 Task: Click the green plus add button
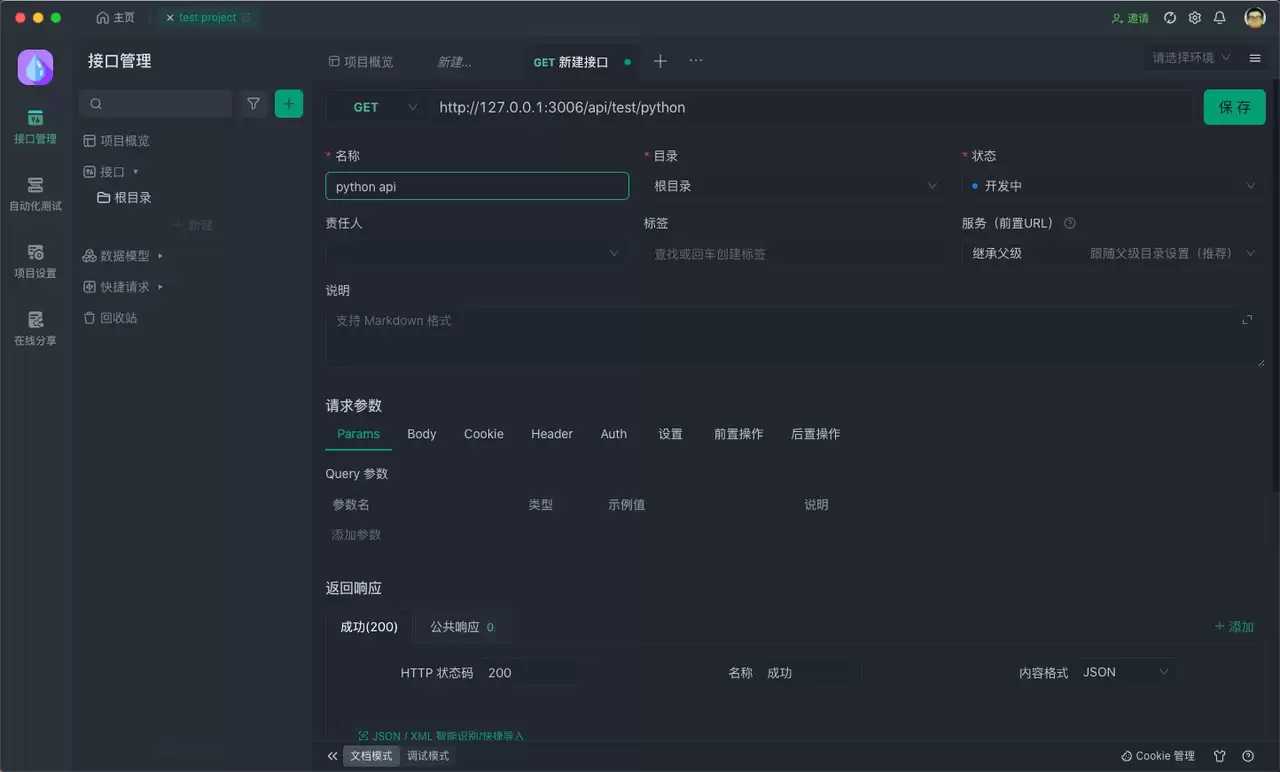289,103
